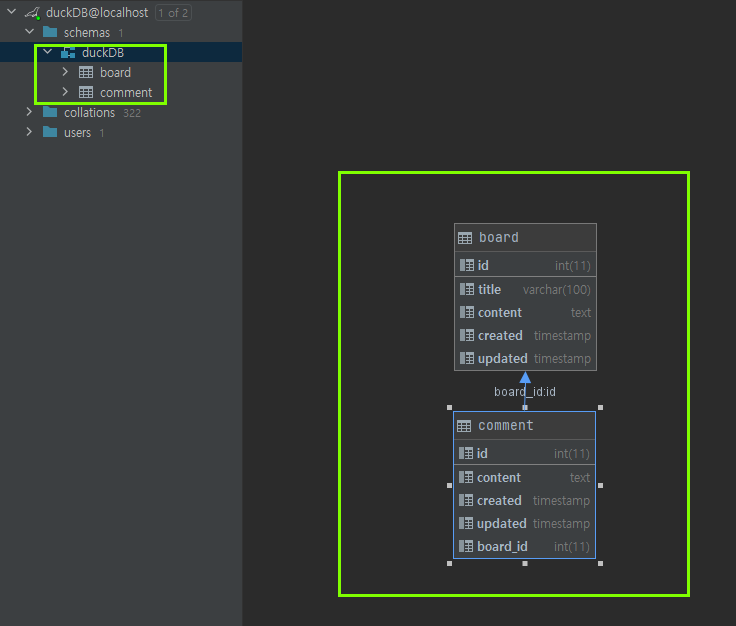Click the content column icon in comment diagram
This screenshot has width=736, height=626.
tap(466, 477)
